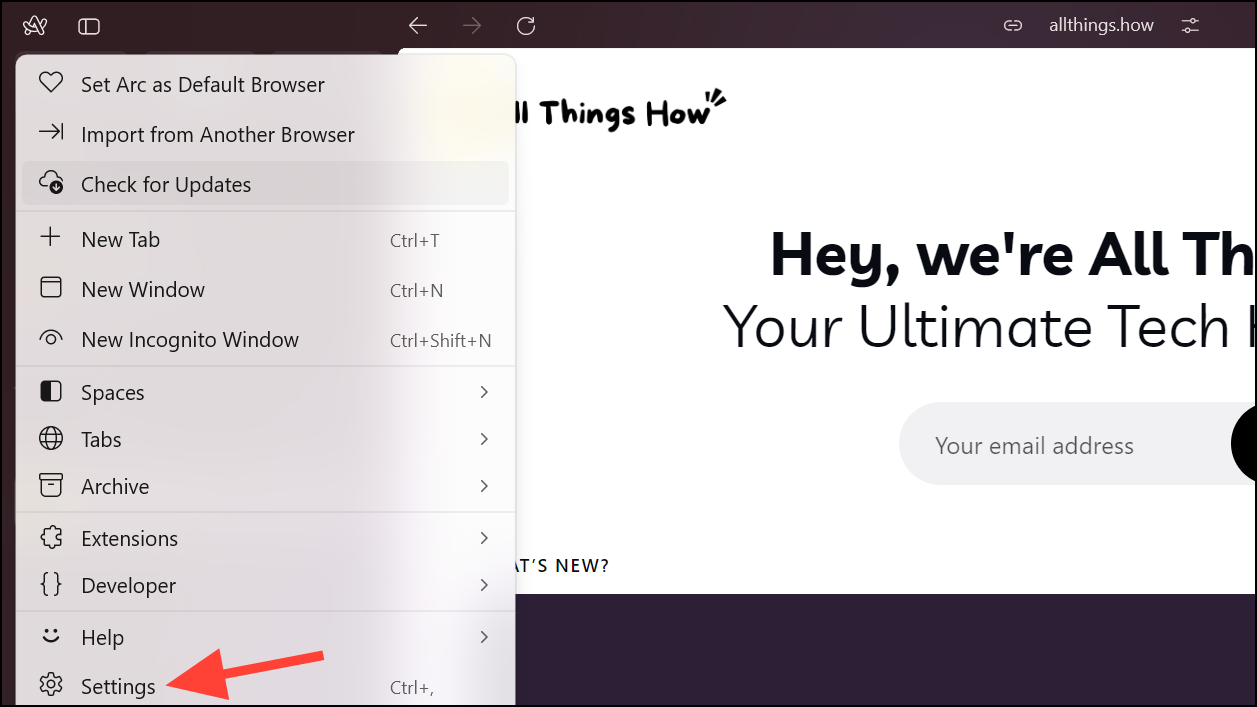Click the Ctrl+, shortcut label
This screenshot has width=1257, height=707.
pyautogui.click(x=412, y=688)
